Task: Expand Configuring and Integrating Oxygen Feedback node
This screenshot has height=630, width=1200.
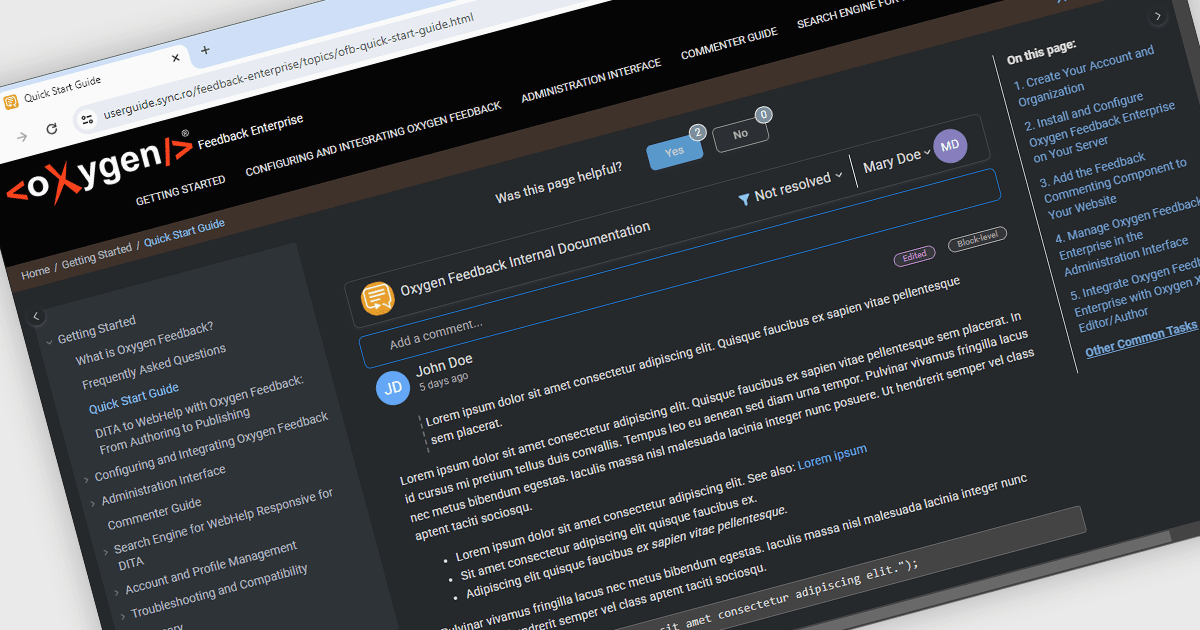Action: (x=86, y=479)
